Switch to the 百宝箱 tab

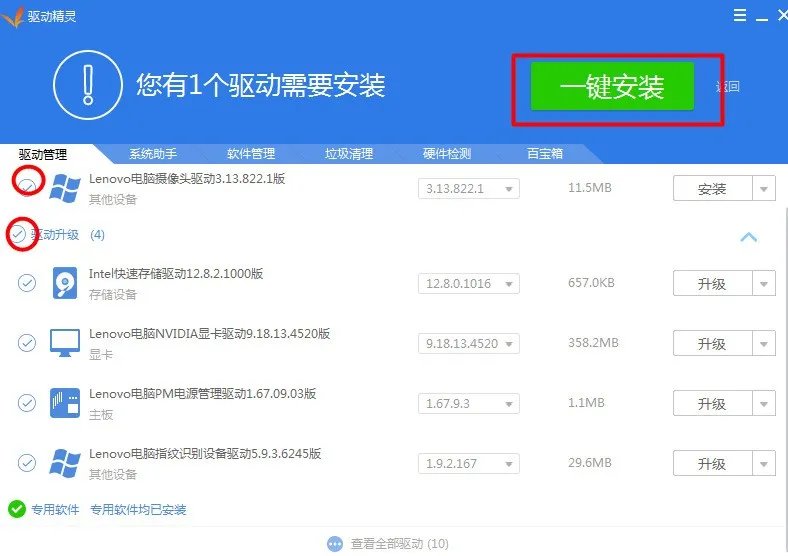(x=545, y=153)
